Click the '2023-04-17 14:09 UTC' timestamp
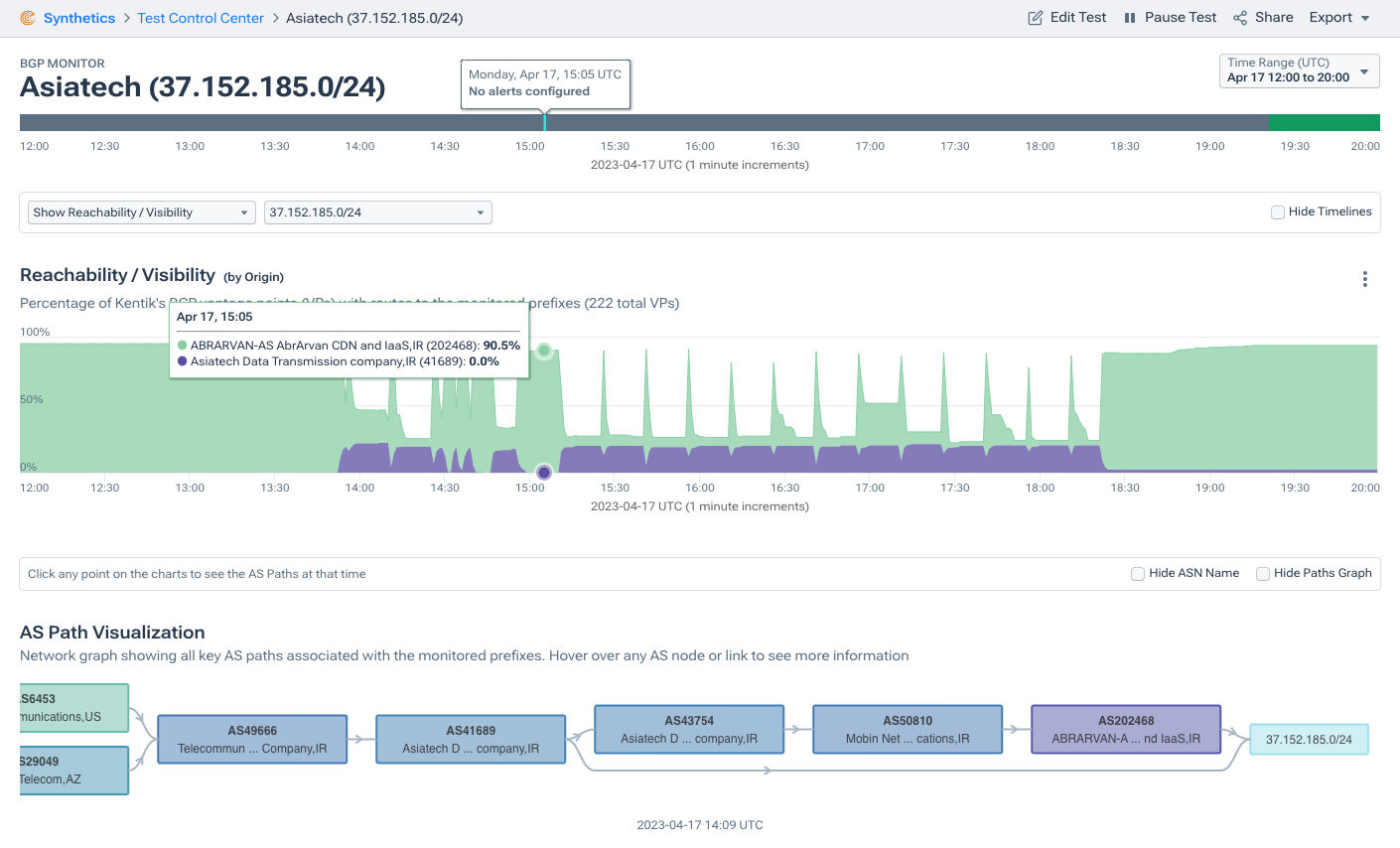 pyautogui.click(x=700, y=825)
